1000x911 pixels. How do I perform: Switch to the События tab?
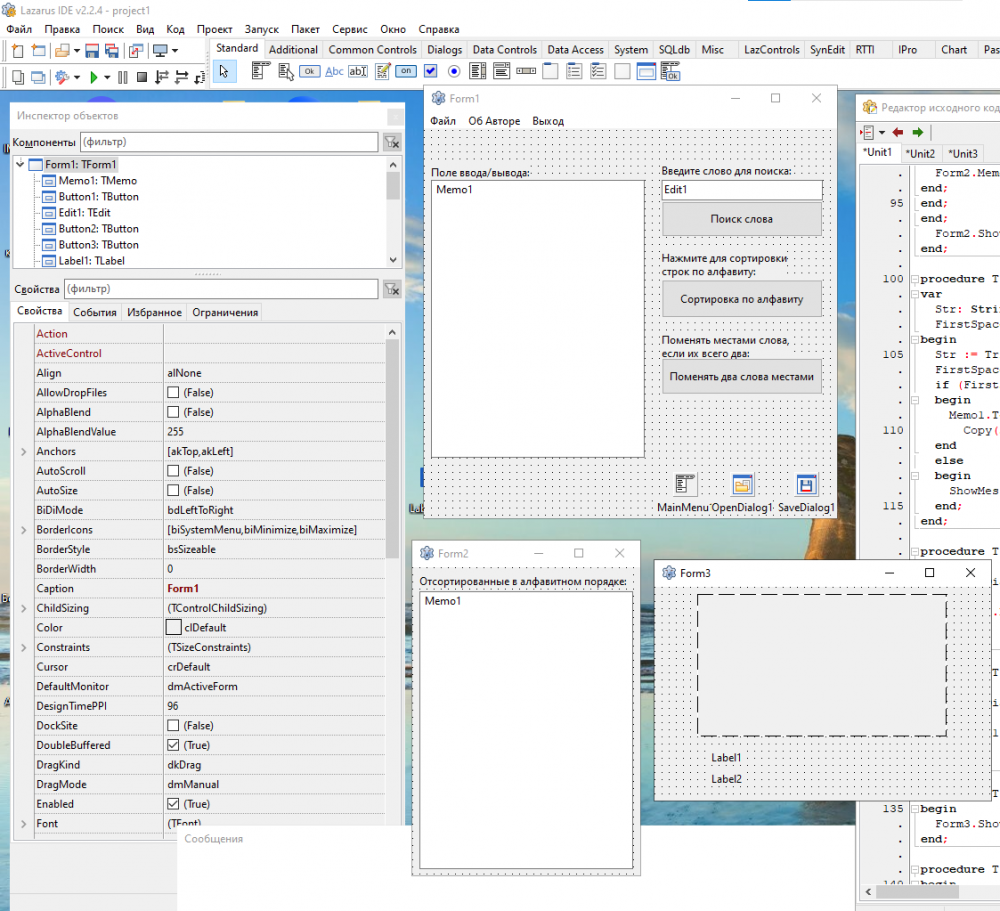[x=94, y=312]
